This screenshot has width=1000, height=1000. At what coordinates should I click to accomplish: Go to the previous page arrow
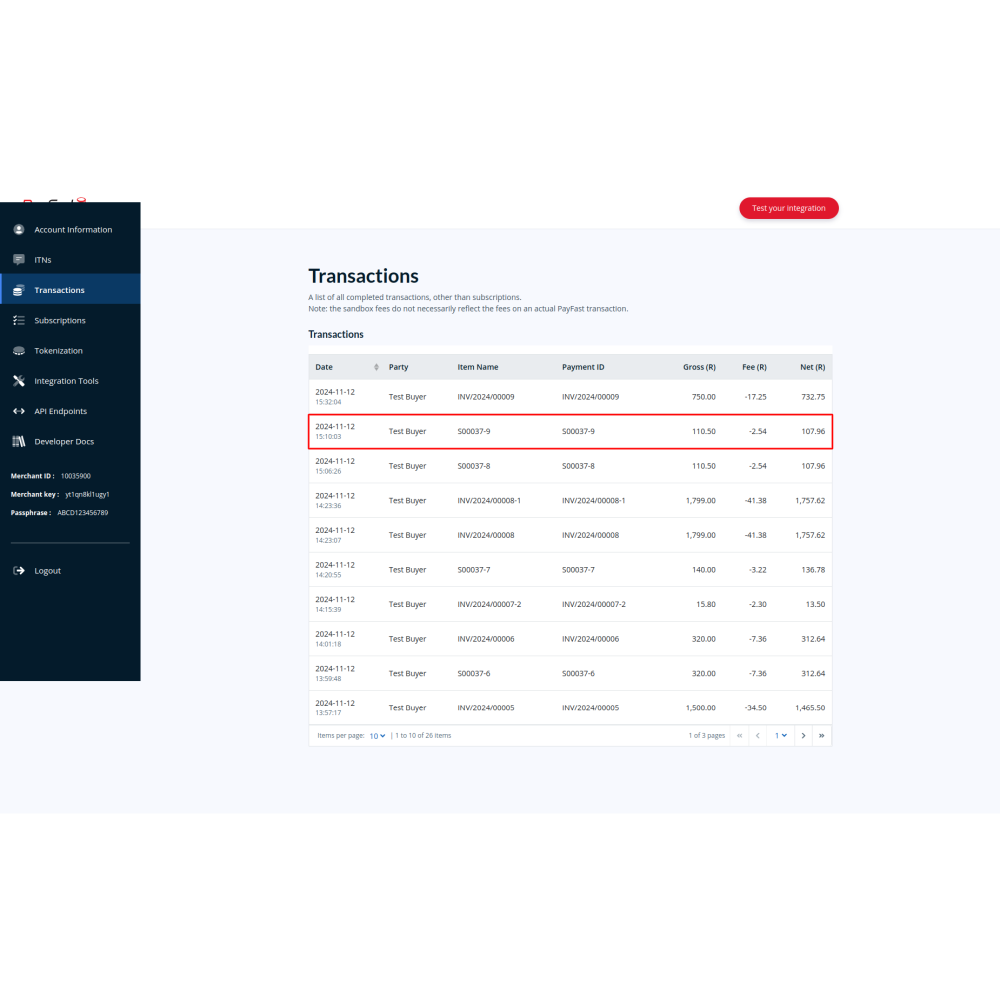click(758, 736)
